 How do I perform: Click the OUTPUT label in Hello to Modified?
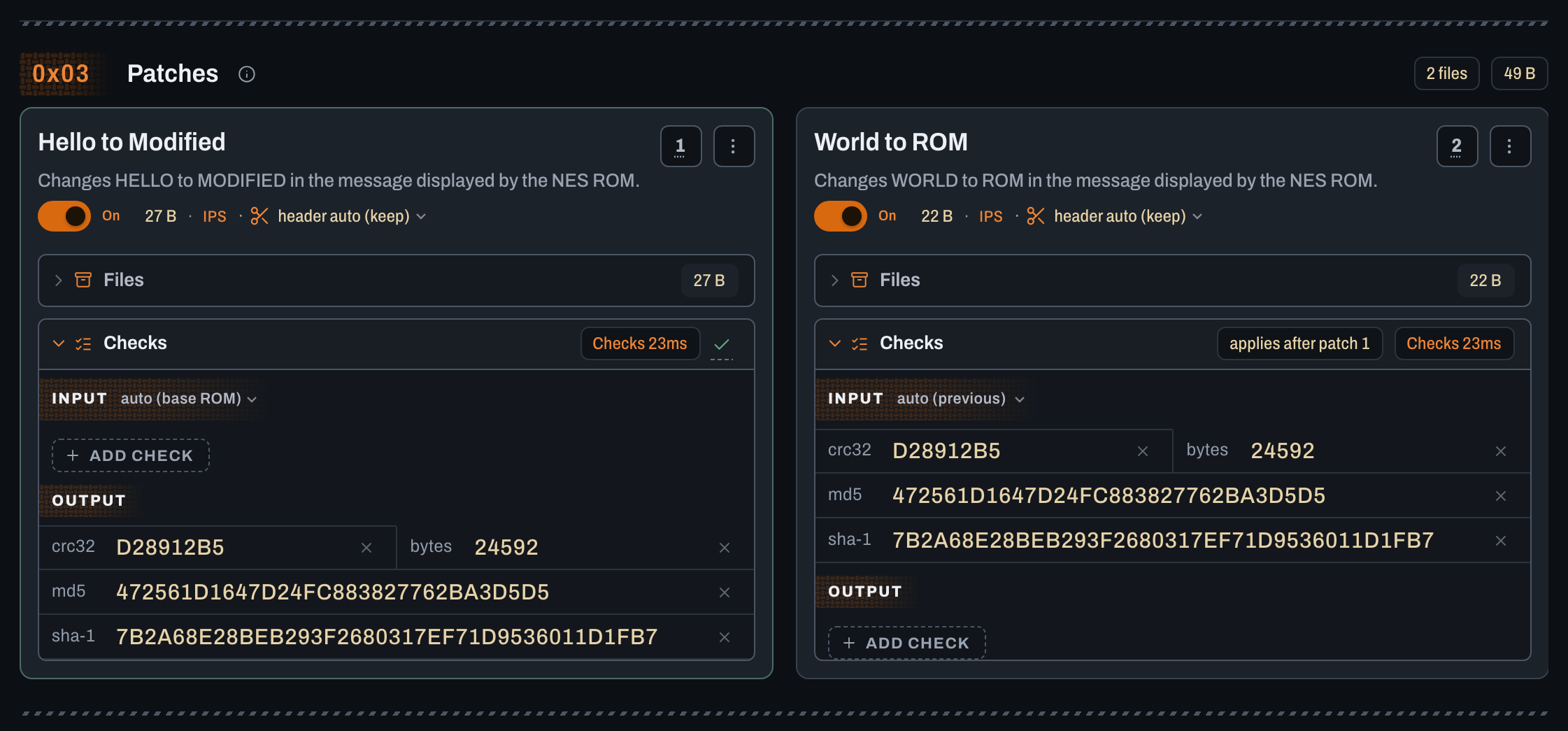coord(89,501)
